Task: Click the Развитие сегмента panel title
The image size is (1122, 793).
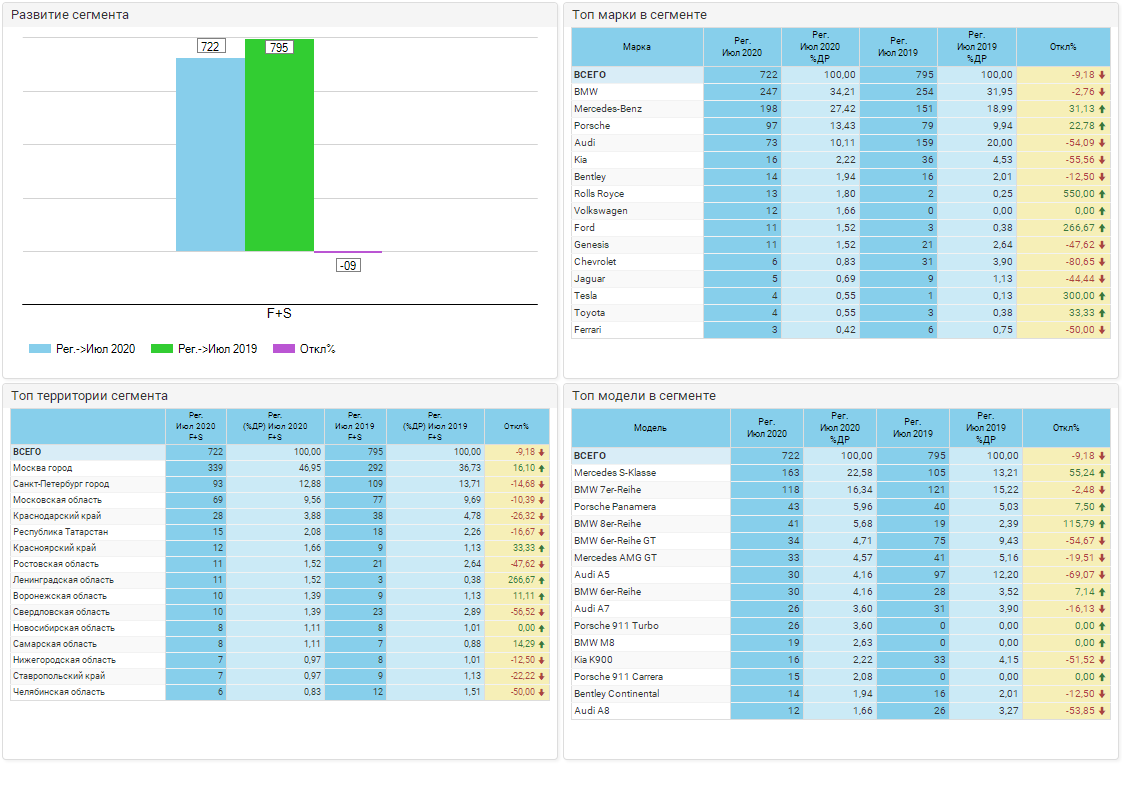Action: click(70, 14)
